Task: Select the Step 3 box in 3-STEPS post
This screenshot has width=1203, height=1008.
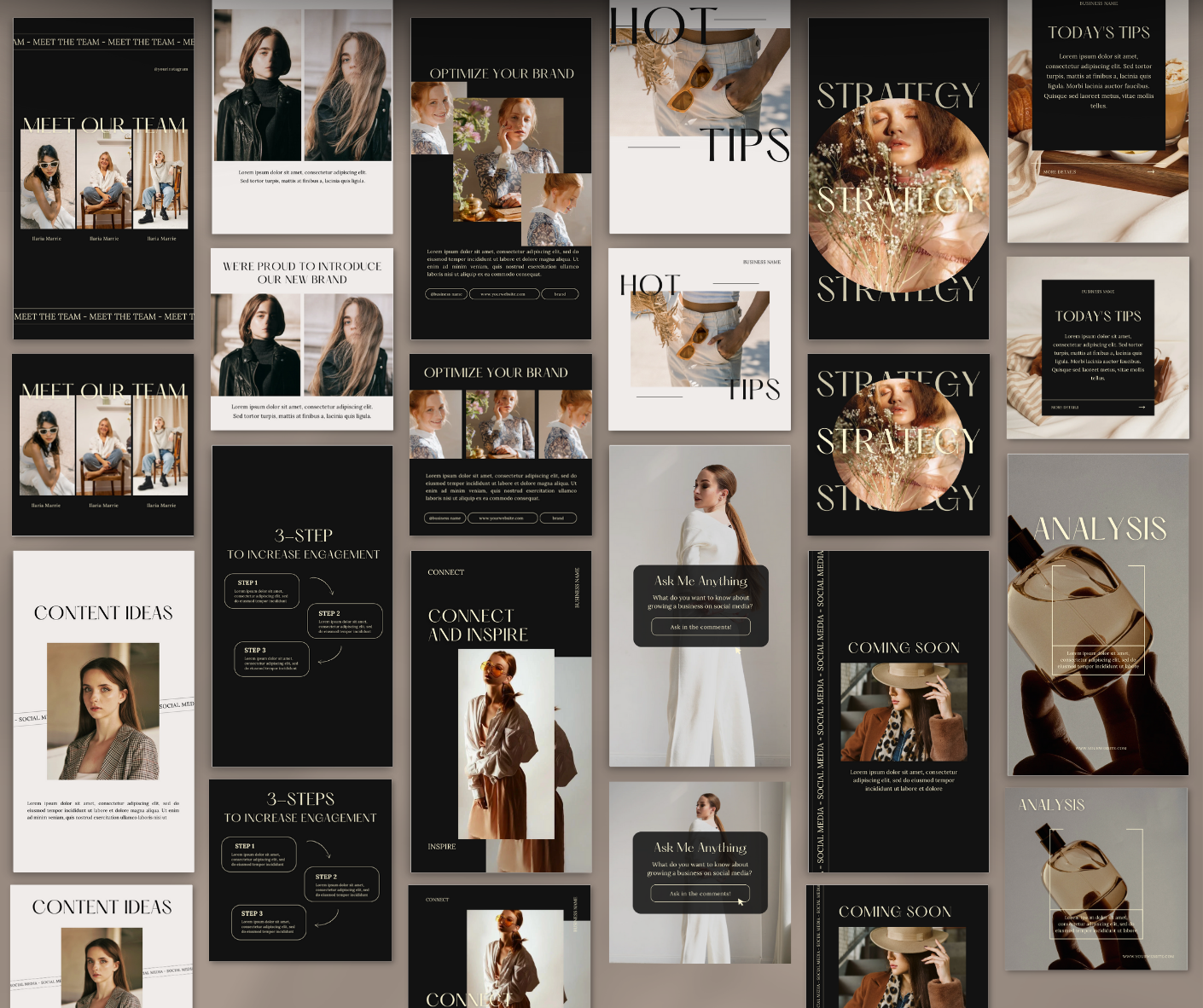Action: 269,923
